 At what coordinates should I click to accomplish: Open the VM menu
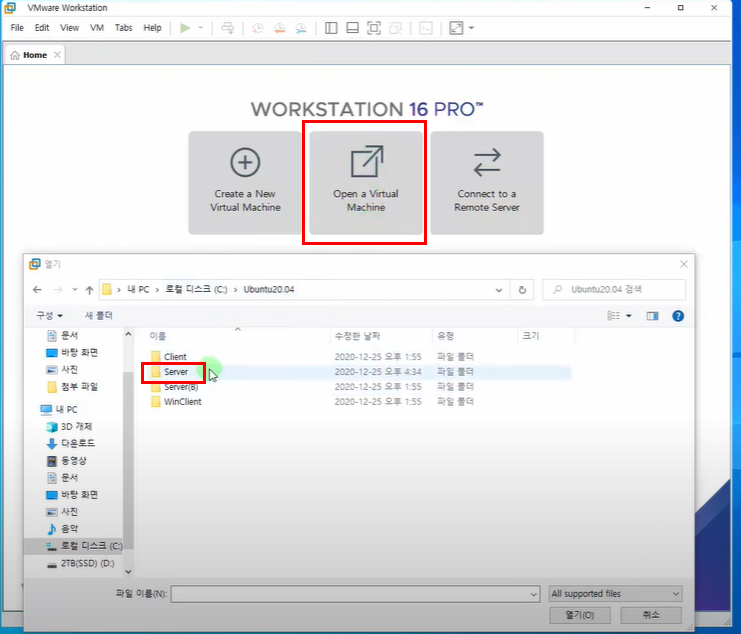(x=97, y=28)
